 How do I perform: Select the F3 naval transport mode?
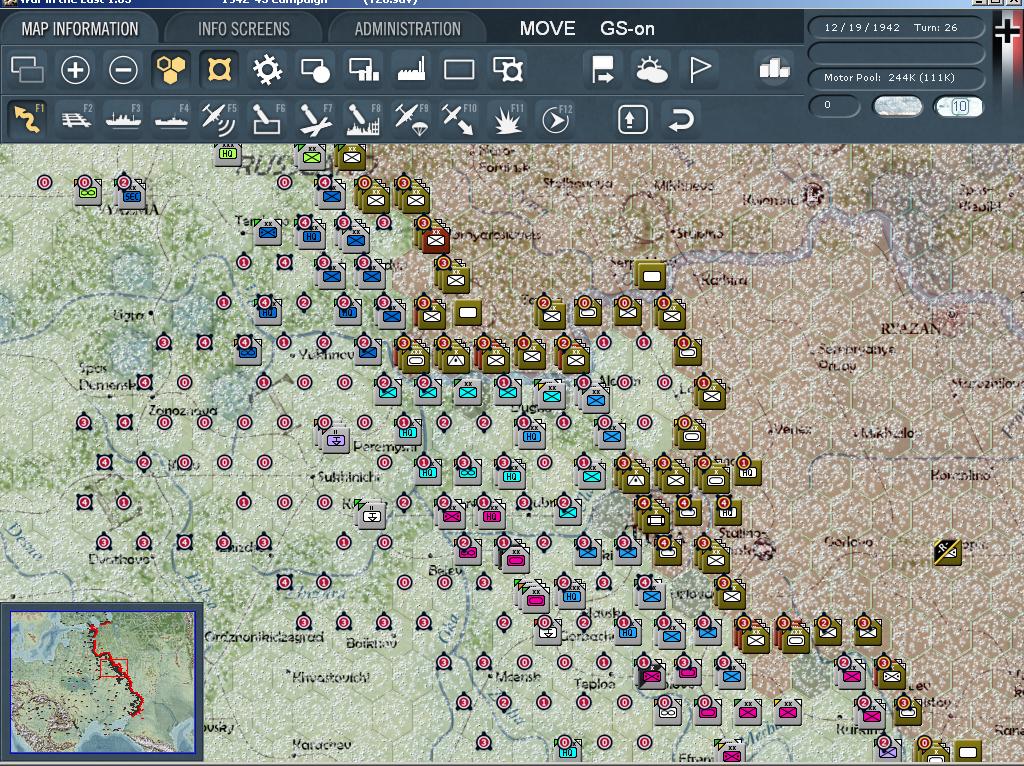(x=123, y=120)
